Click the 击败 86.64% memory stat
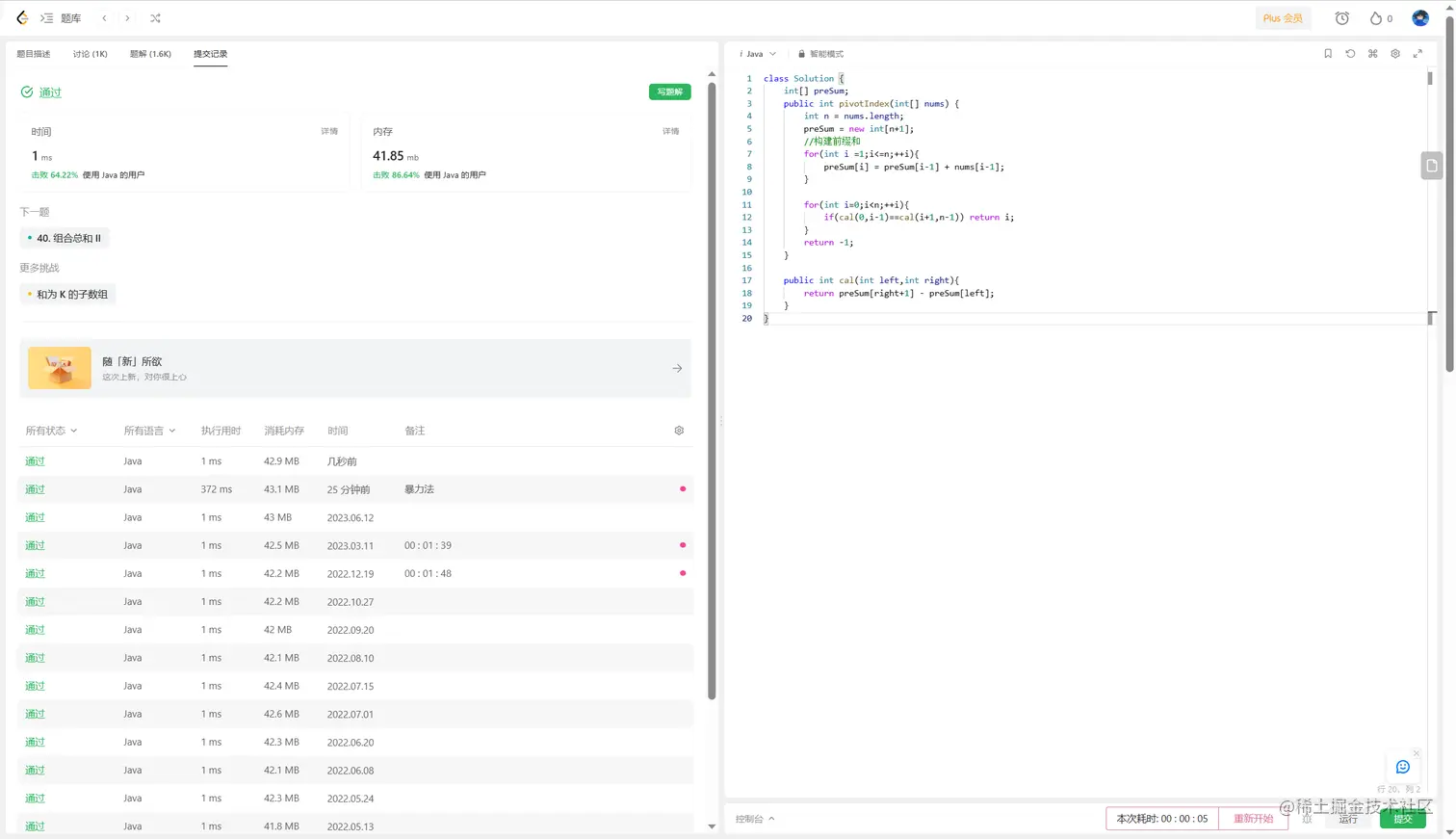 tap(396, 175)
